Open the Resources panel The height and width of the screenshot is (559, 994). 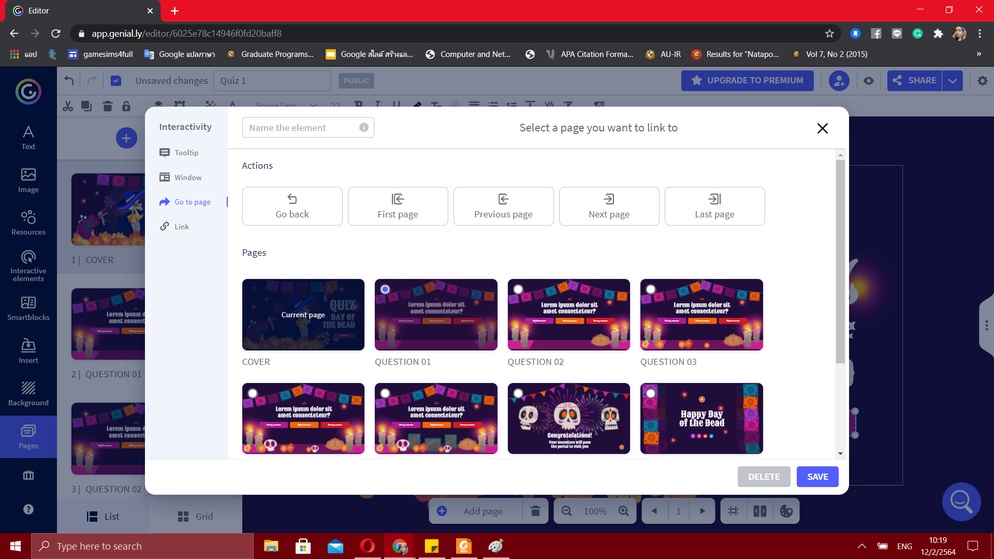(x=28, y=222)
